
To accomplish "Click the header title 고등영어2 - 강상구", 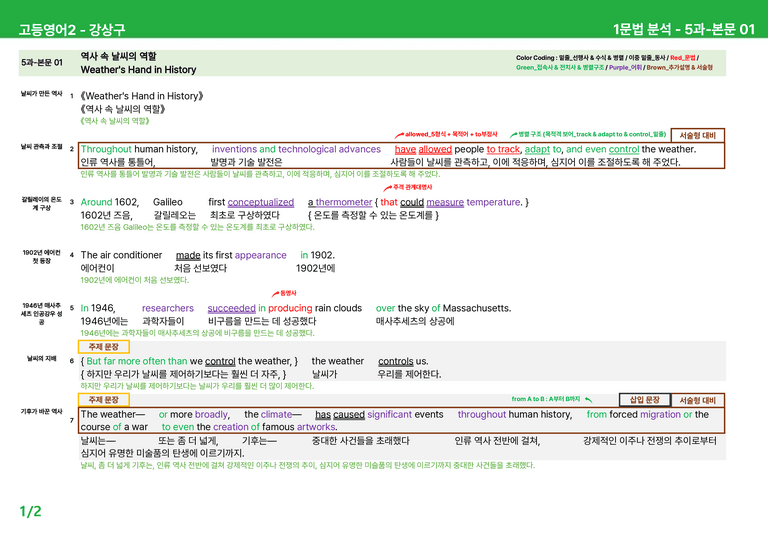I will pyautogui.click(x=72, y=29).
